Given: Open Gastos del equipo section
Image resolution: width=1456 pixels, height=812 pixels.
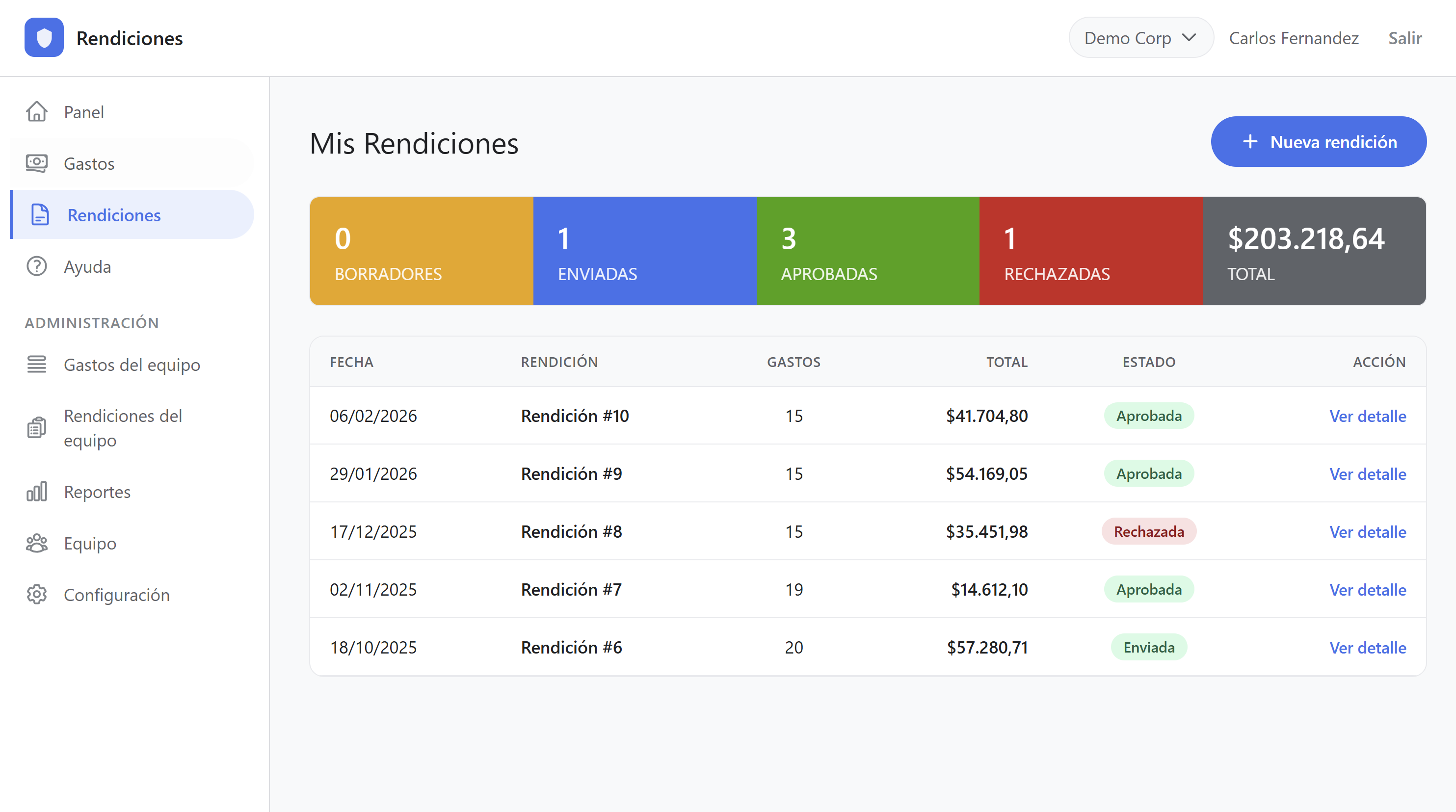Looking at the screenshot, I should click(132, 365).
